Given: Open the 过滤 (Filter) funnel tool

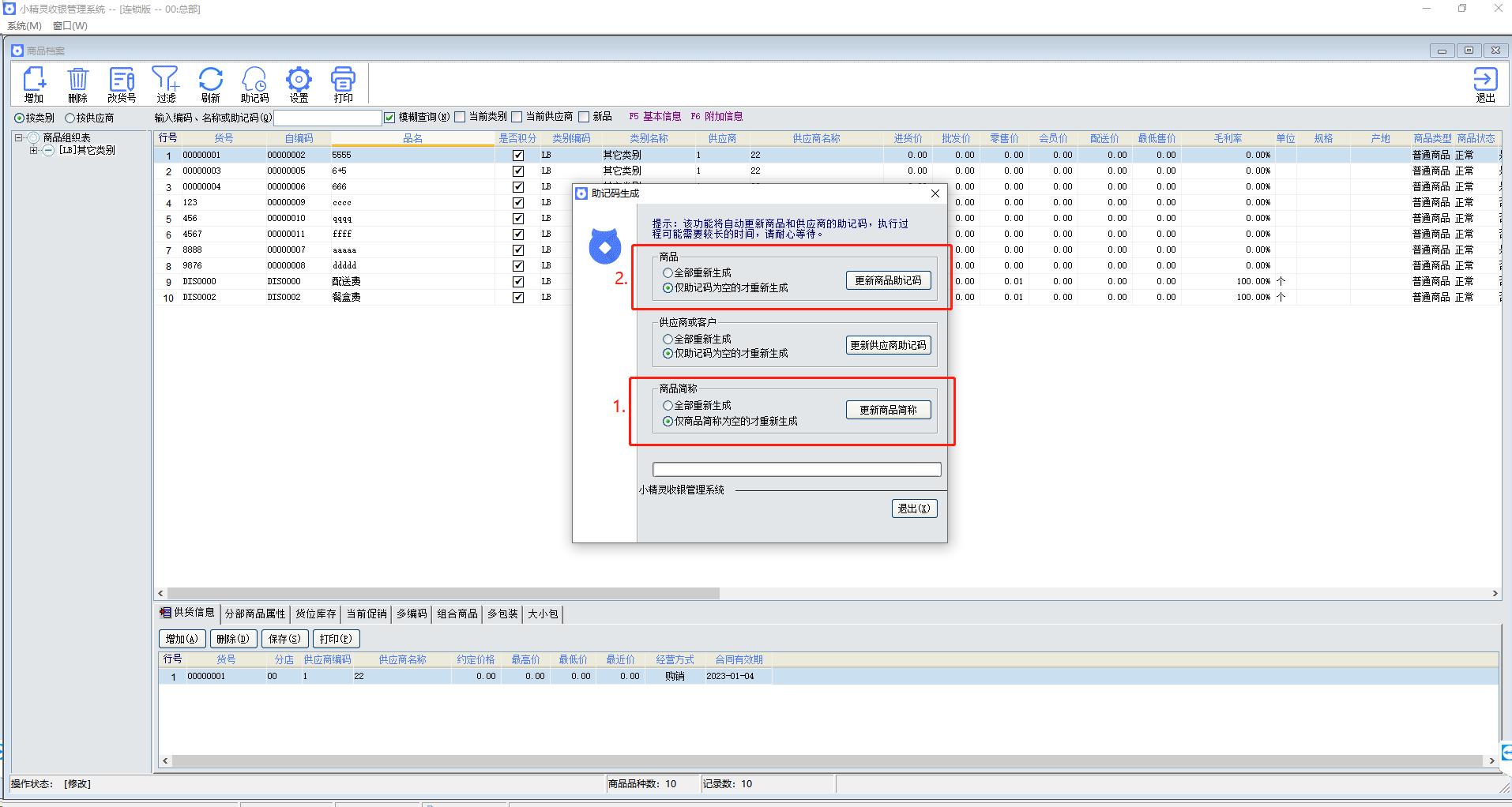Looking at the screenshot, I should pyautogui.click(x=166, y=84).
